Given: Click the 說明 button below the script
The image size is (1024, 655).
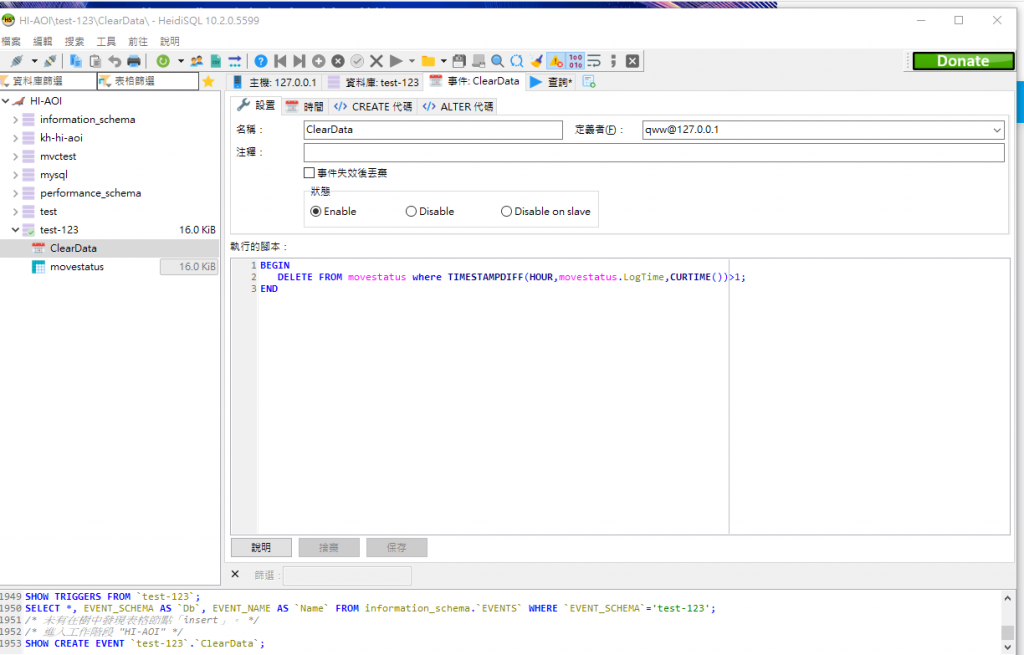Looking at the screenshot, I should click(261, 547).
